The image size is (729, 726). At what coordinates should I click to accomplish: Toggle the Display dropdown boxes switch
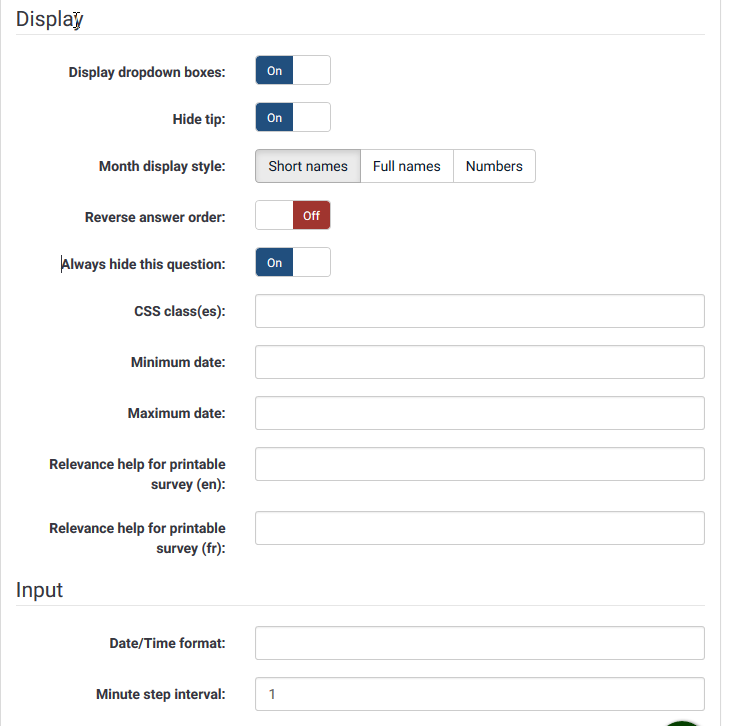click(x=292, y=71)
